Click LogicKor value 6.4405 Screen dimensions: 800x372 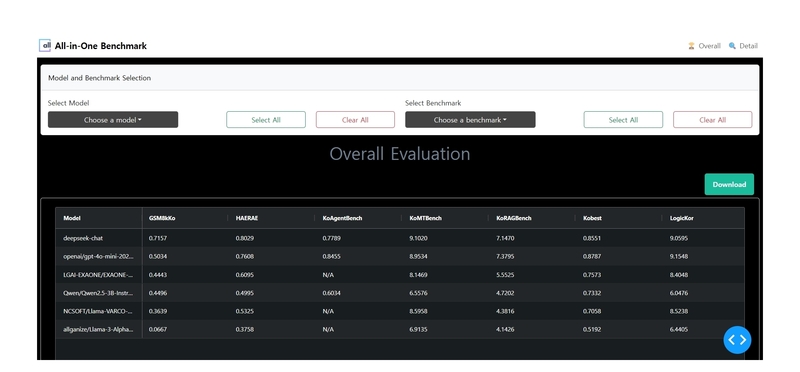[x=679, y=329]
